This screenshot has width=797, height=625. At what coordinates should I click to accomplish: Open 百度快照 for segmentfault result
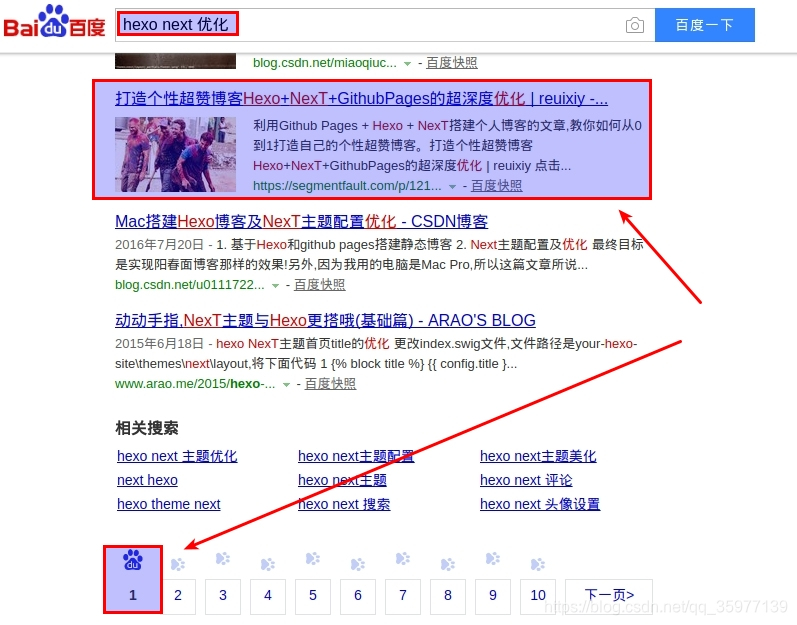[497, 185]
